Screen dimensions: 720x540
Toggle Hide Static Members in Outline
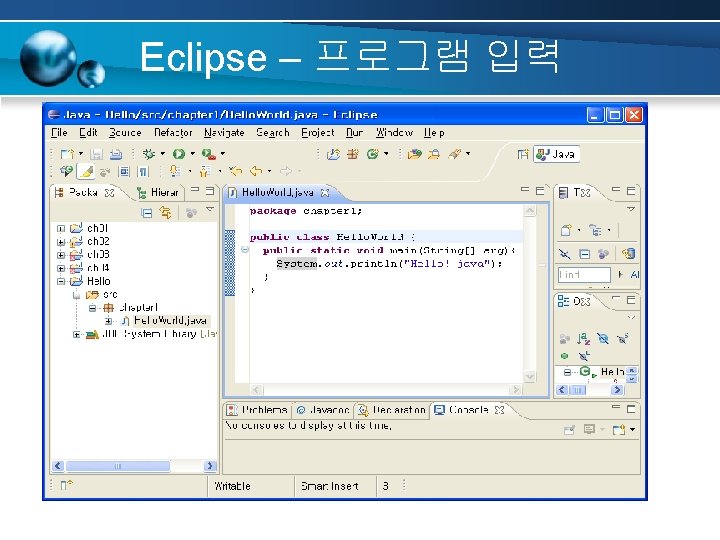tap(623, 339)
